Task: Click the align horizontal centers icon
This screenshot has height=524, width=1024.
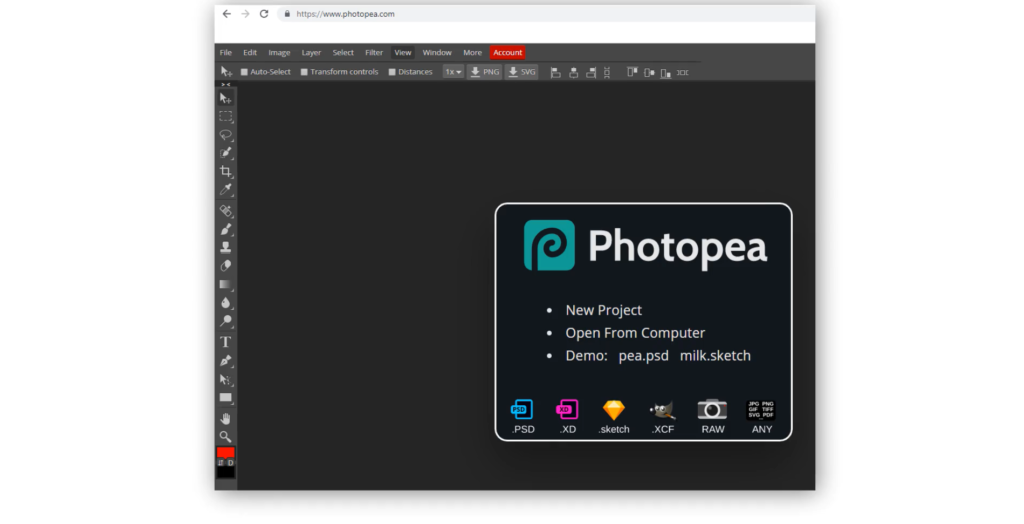Action: (x=573, y=72)
